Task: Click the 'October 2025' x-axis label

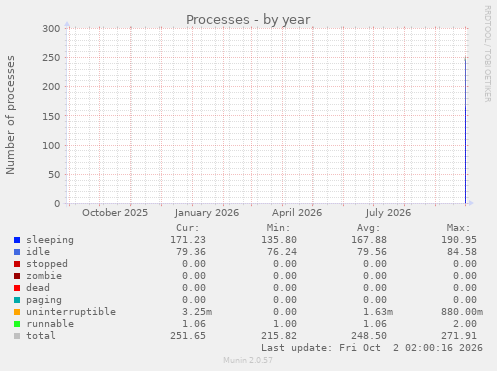Action: pyautogui.click(x=115, y=213)
